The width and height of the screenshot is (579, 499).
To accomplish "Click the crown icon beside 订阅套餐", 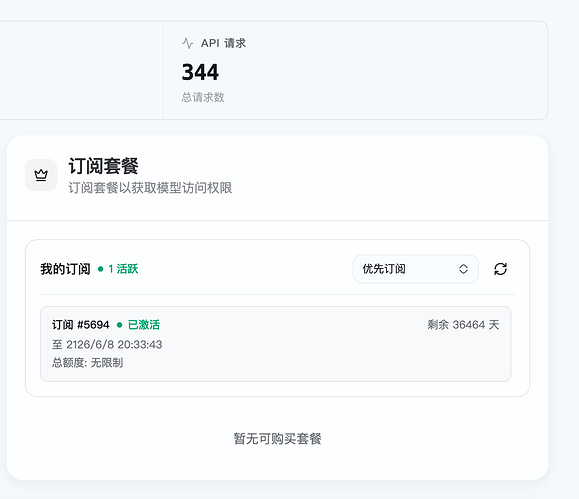I will click(x=41, y=175).
